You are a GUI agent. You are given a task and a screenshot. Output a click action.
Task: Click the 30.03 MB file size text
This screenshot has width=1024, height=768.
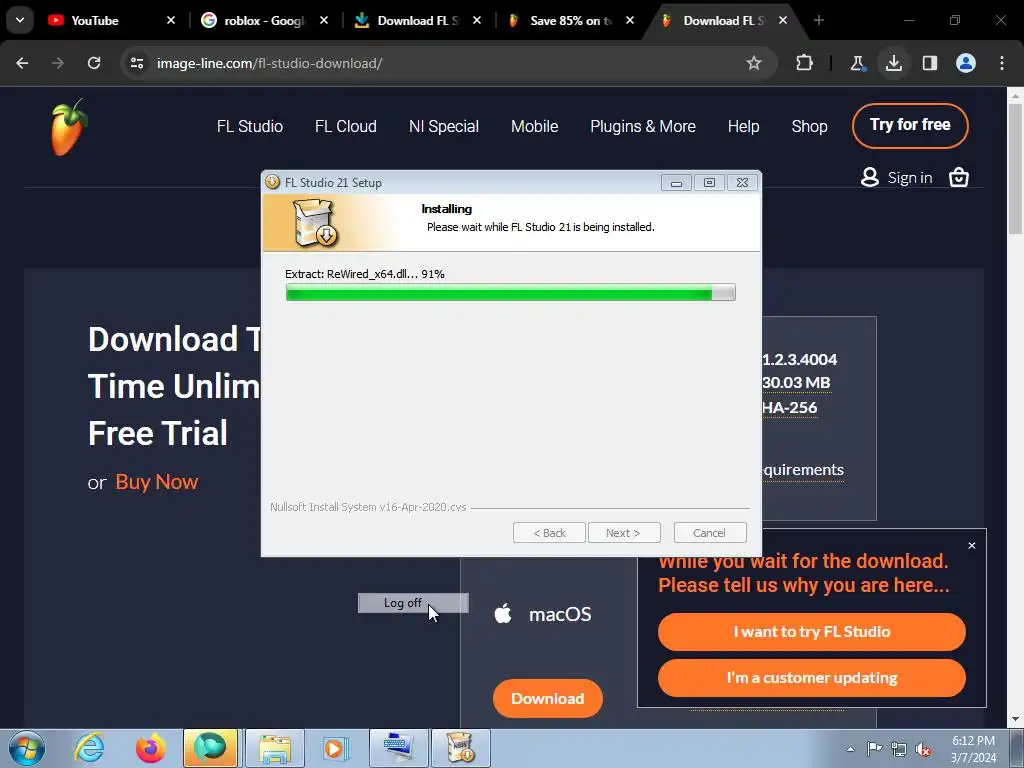pyautogui.click(x=796, y=383)
